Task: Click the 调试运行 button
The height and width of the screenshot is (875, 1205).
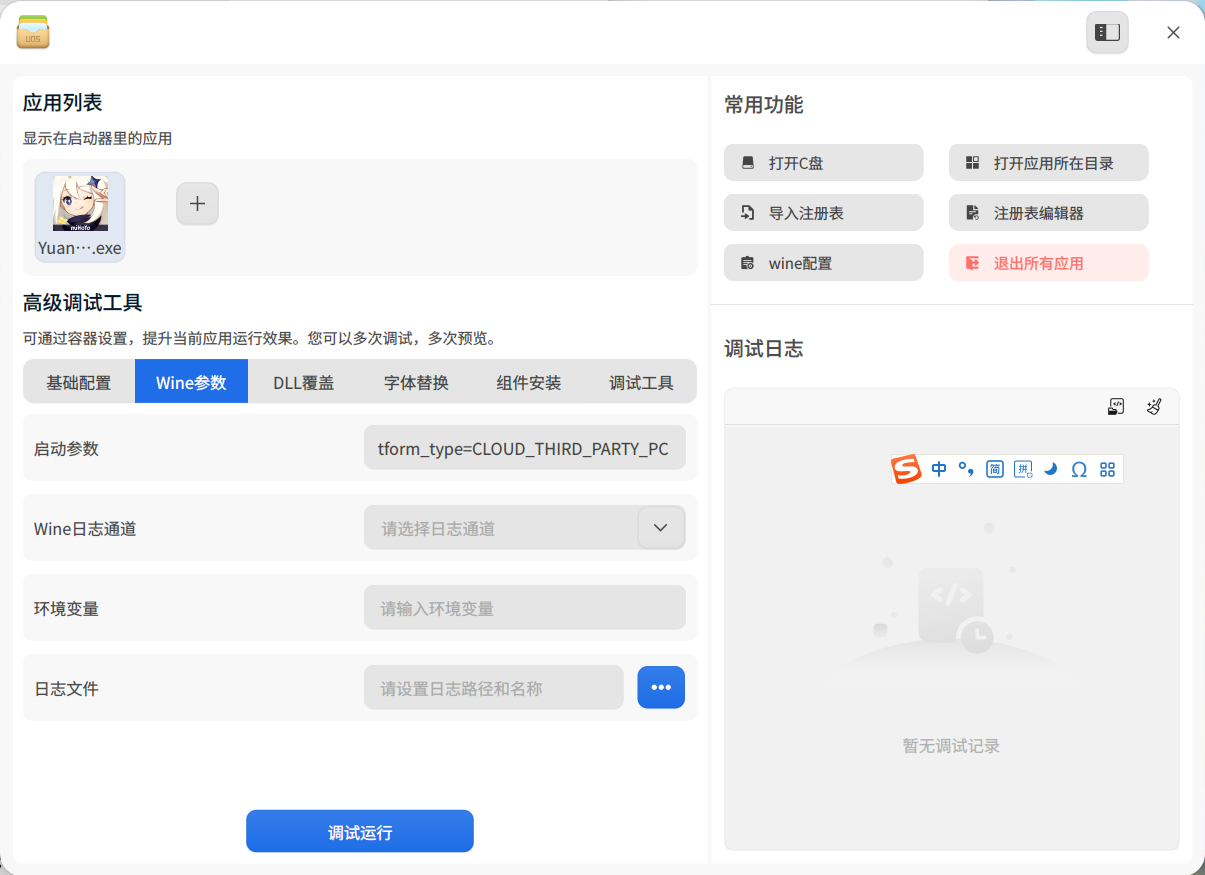Action: [360, 831]
